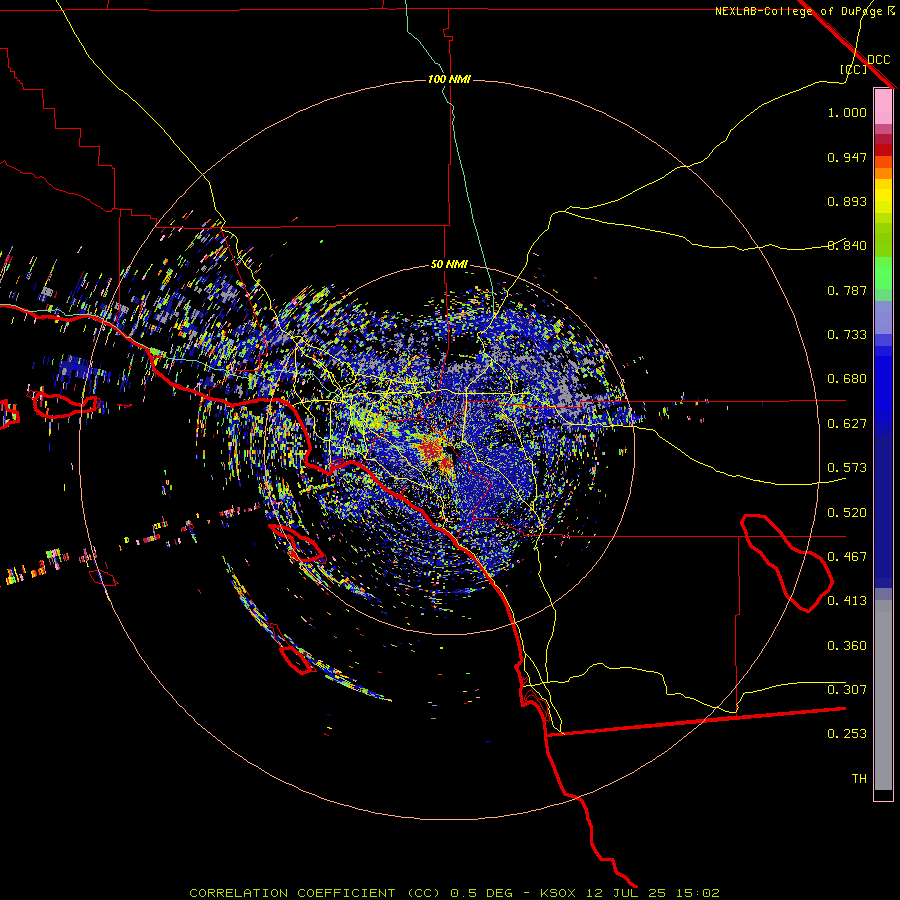Click the 0.413 legend value
This screenshot has height=900, width=900.
[847, 601]
